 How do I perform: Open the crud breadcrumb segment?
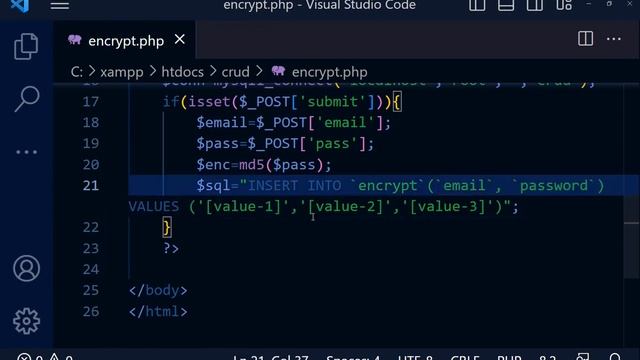coord(236,72)
